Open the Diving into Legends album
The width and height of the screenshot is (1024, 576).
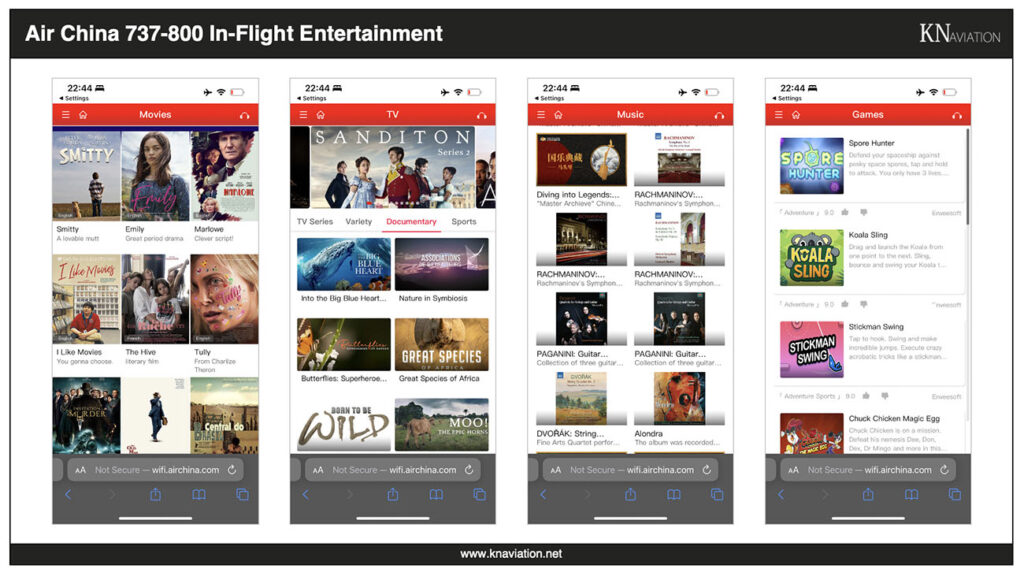581,160
